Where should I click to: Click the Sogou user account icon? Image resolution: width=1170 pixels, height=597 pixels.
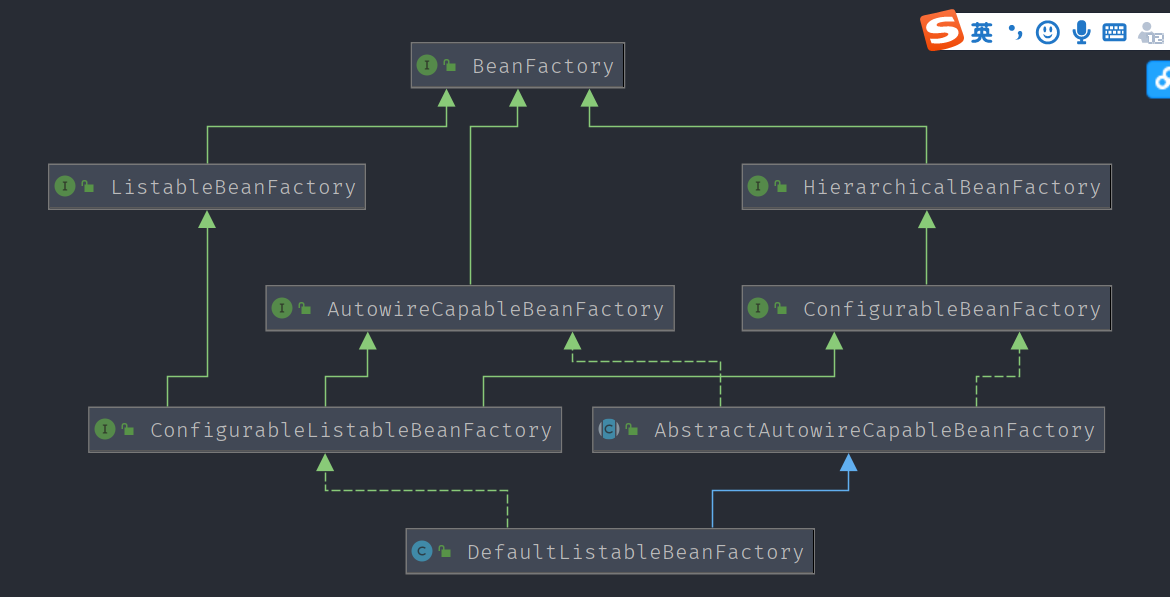1150,33
